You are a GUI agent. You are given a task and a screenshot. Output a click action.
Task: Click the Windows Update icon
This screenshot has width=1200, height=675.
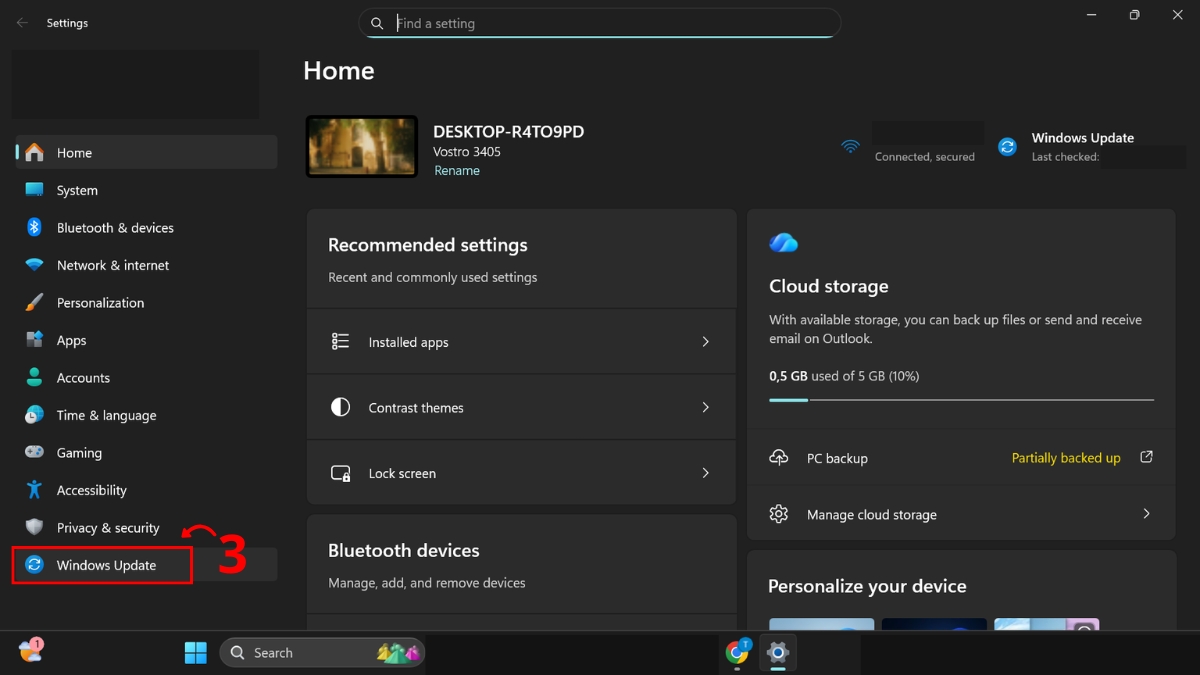click(x=34, y=565)
